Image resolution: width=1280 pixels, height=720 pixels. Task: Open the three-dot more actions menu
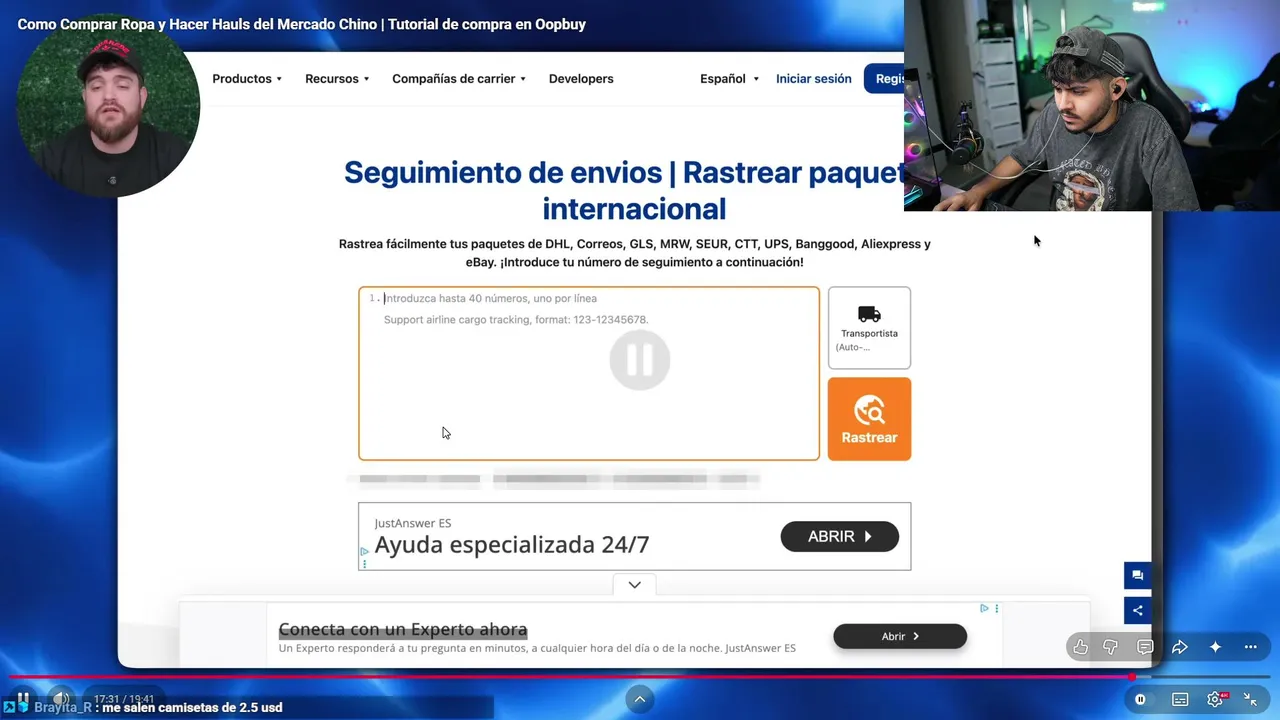1250,647
